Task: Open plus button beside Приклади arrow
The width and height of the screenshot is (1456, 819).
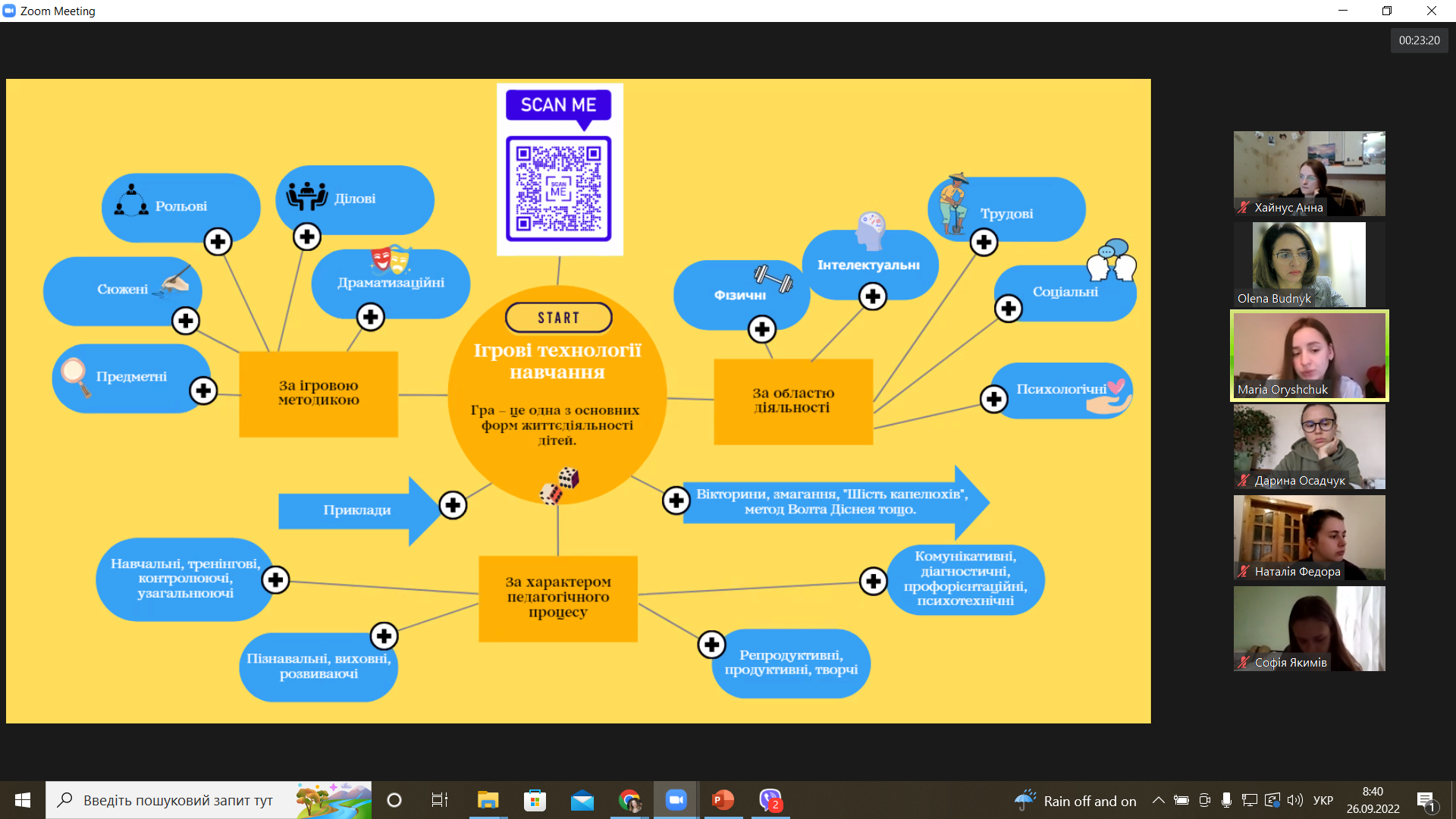Action: pos(453,505)
